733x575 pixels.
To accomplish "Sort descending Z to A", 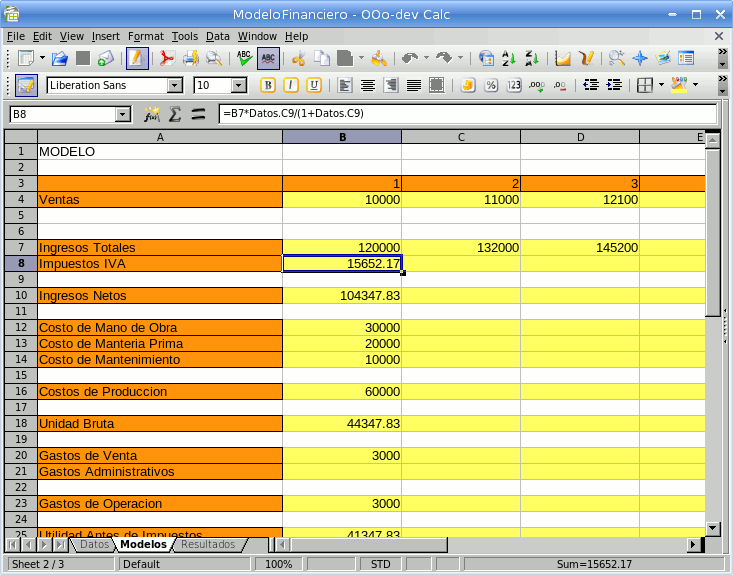I will 532,58.
